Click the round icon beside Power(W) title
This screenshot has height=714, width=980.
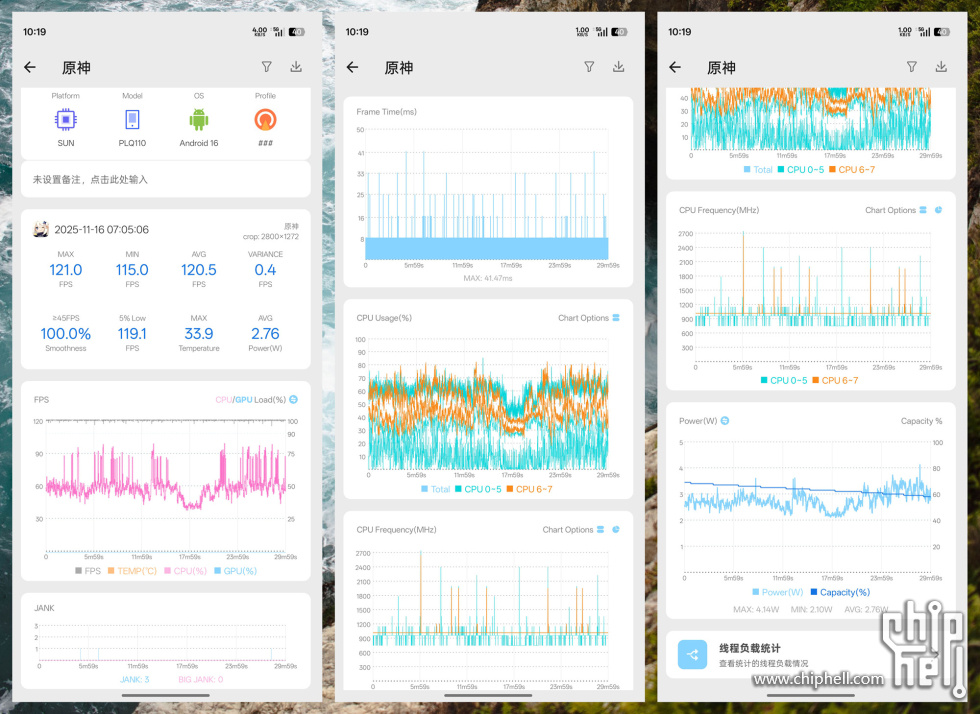725,421
